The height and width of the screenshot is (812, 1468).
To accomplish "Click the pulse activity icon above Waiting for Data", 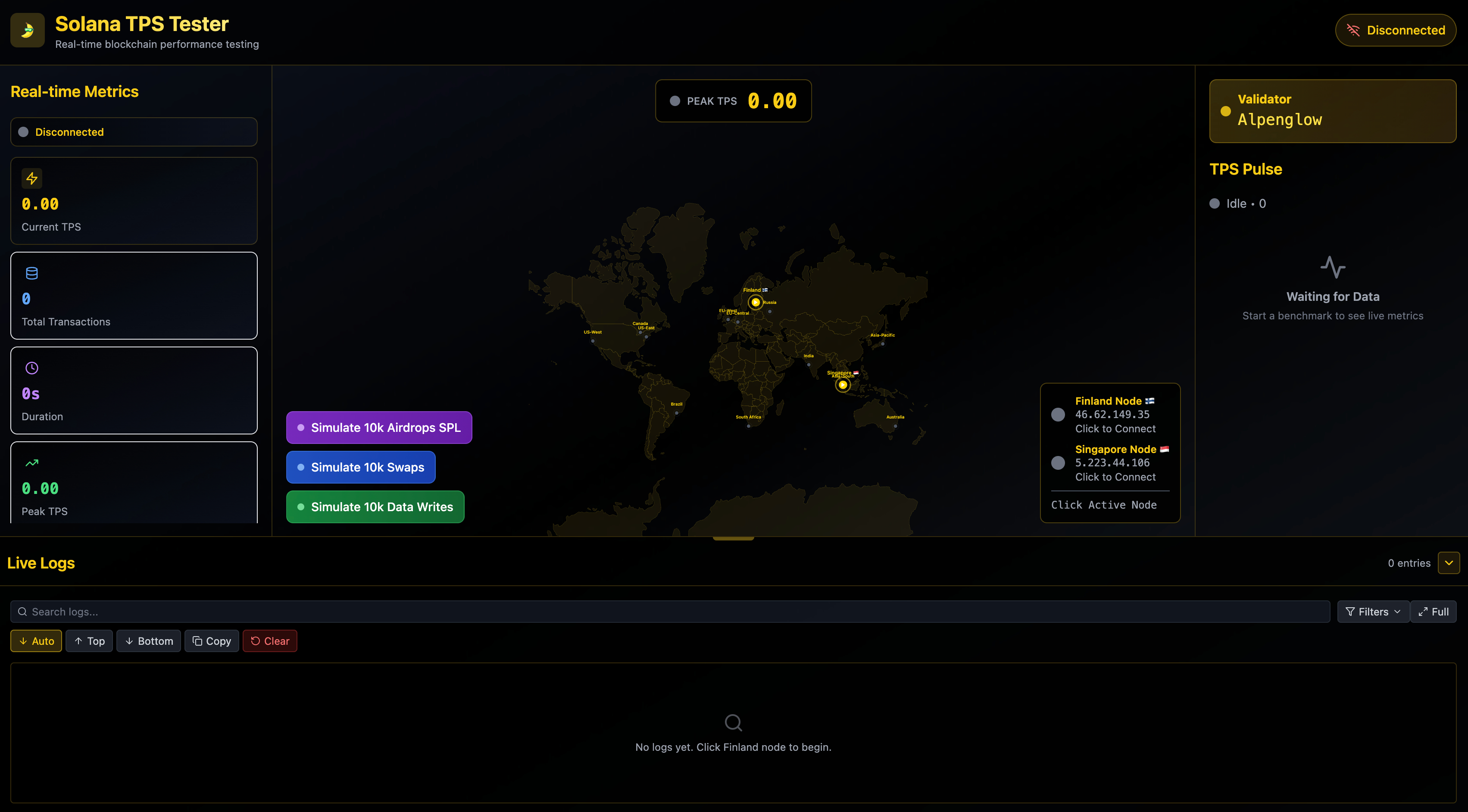I will (1332, 267).
